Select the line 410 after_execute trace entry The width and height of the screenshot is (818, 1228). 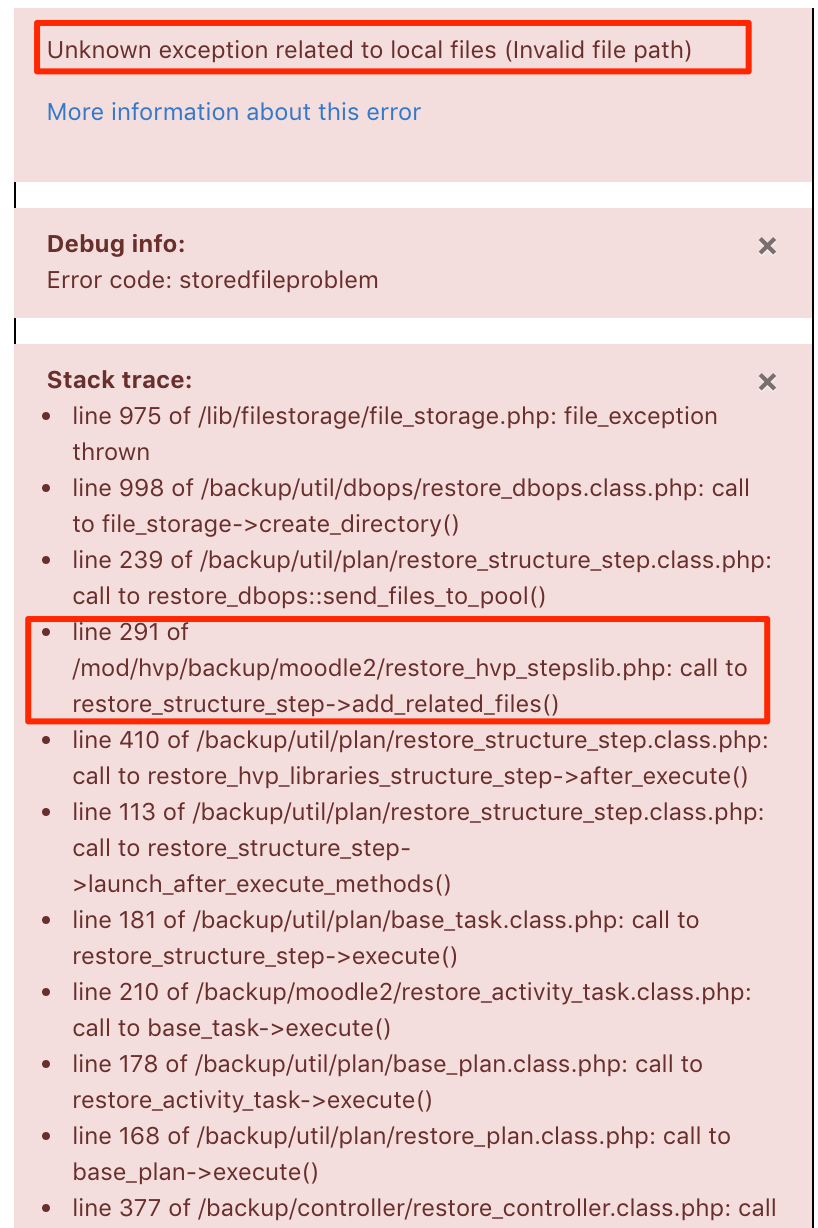[x=420, y=758]
